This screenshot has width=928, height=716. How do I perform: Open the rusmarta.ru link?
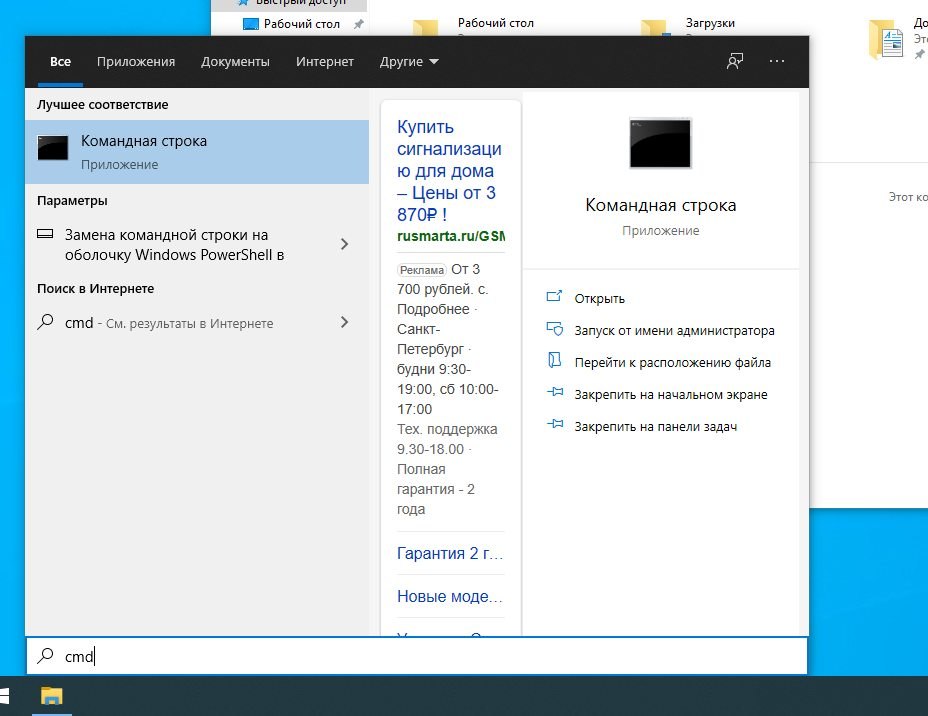click(x=451, y=236)
